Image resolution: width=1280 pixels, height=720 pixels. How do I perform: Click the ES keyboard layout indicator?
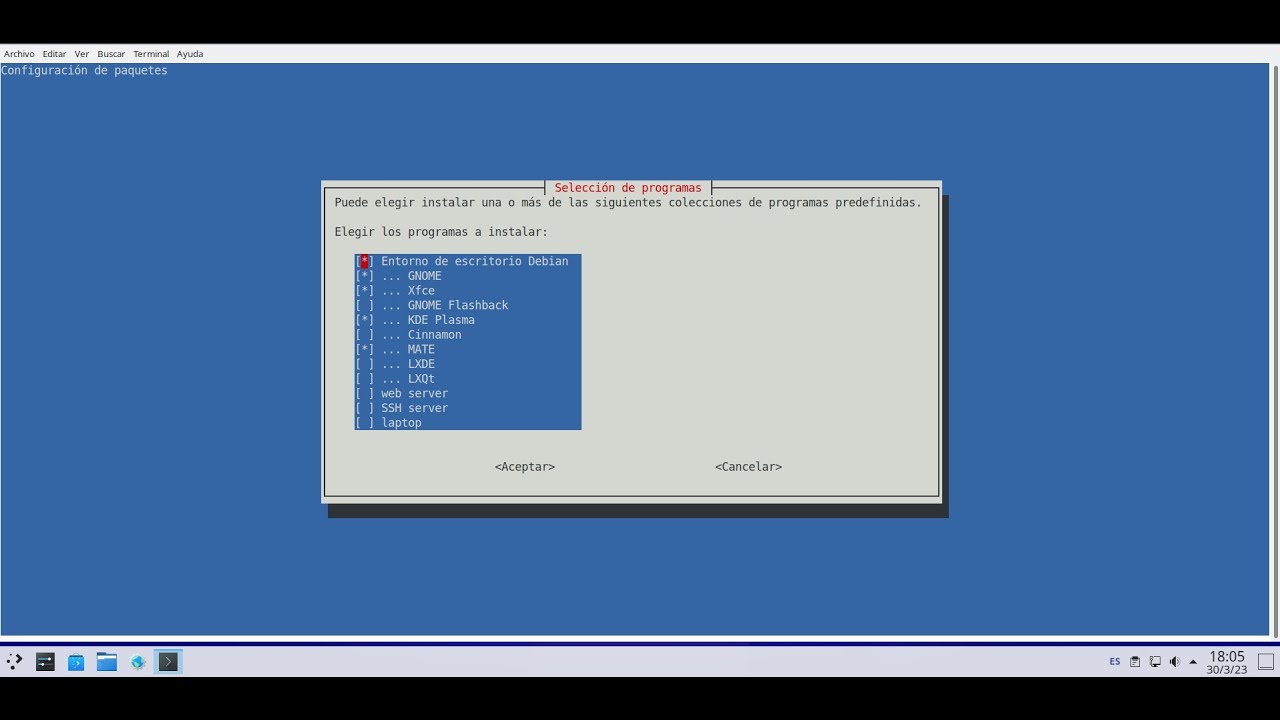1115,662
